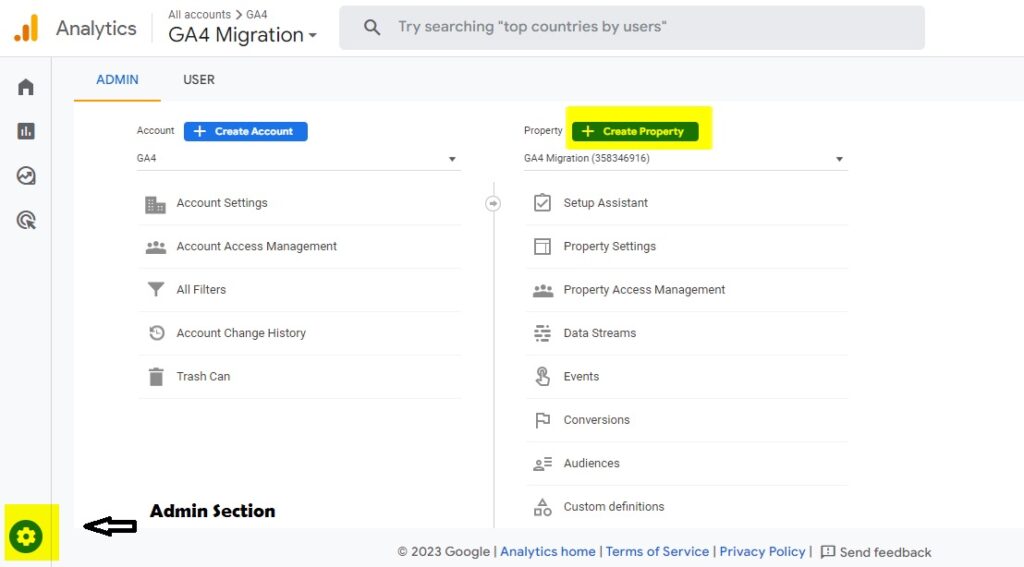Click the Account Settings building icon
Viewport: 1024px width, 567px height.
[155, 204]
